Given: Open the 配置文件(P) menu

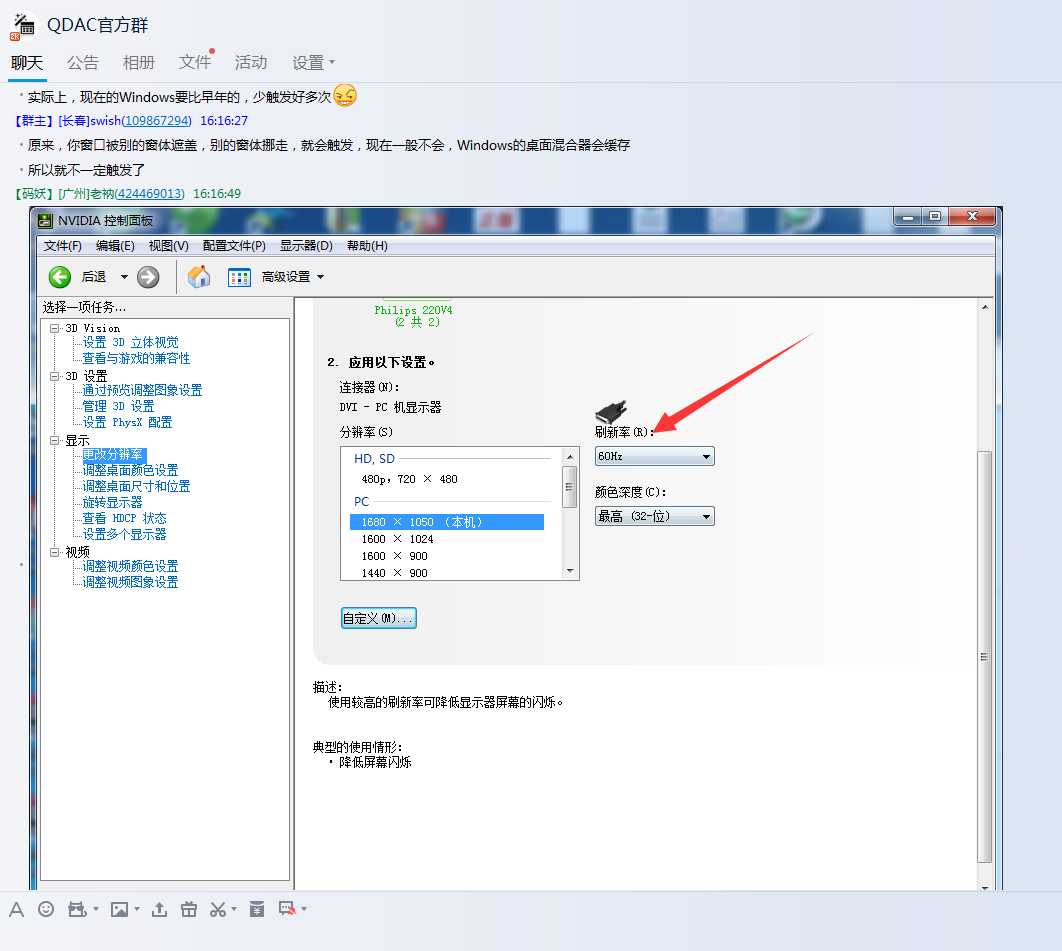Looking at the screenshot, I should (234, 246).
